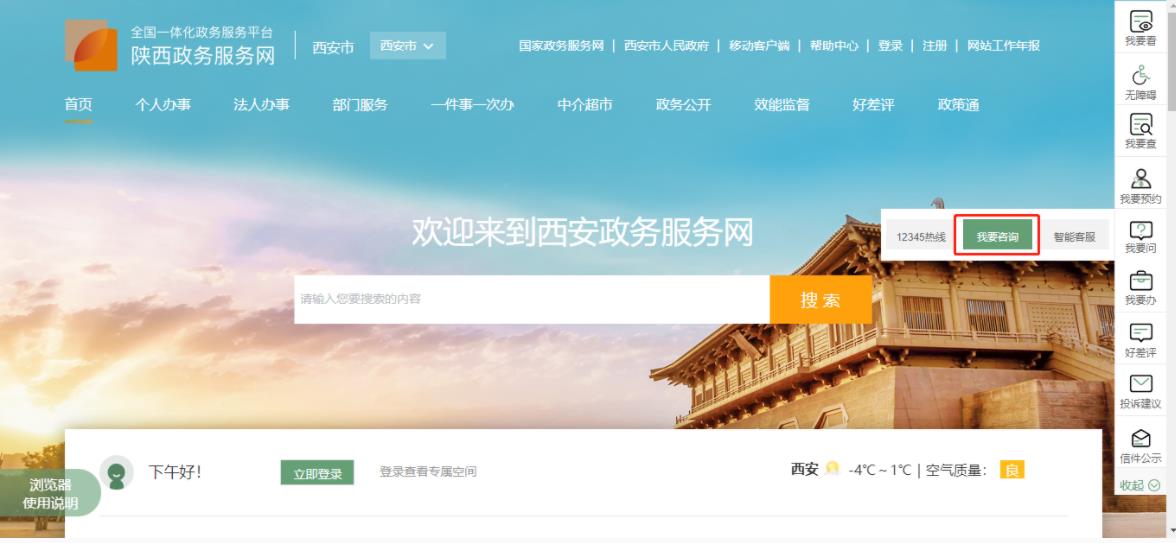Viewport: 1176px width, 543px height.
Task: Click the 无障碍 accessibility wheelchair icon
Action: 1141,74
